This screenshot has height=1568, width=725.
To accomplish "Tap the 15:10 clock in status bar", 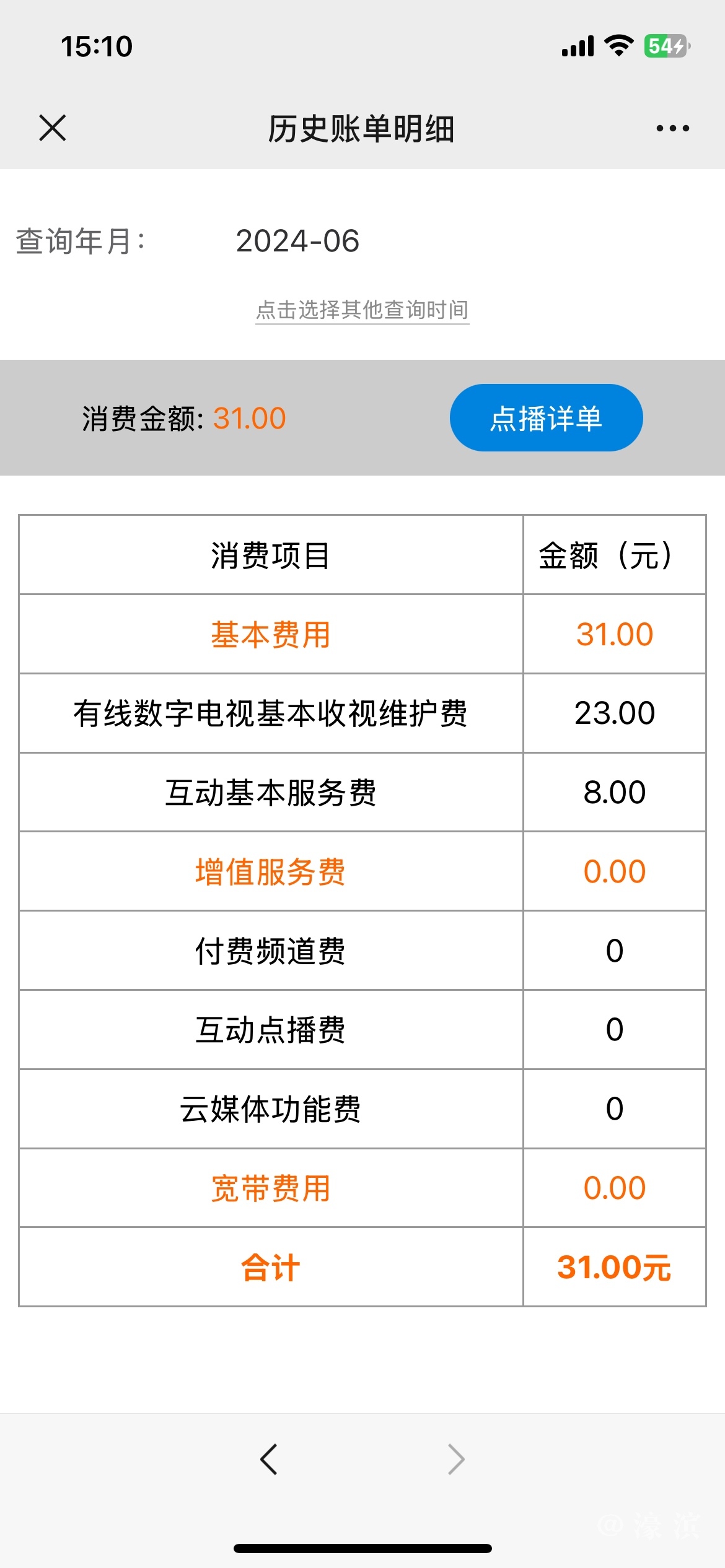I will point(97,46).
